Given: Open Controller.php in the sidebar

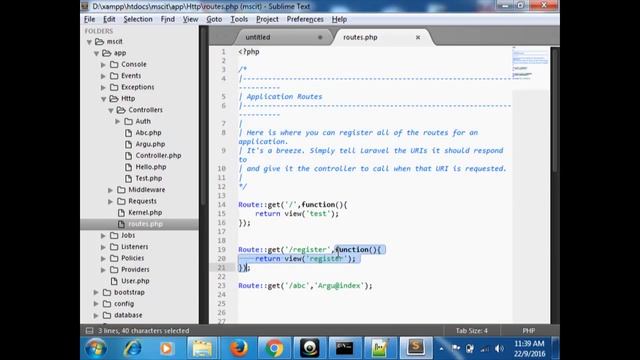Looking at the screenshot, I should coord(158,156).
